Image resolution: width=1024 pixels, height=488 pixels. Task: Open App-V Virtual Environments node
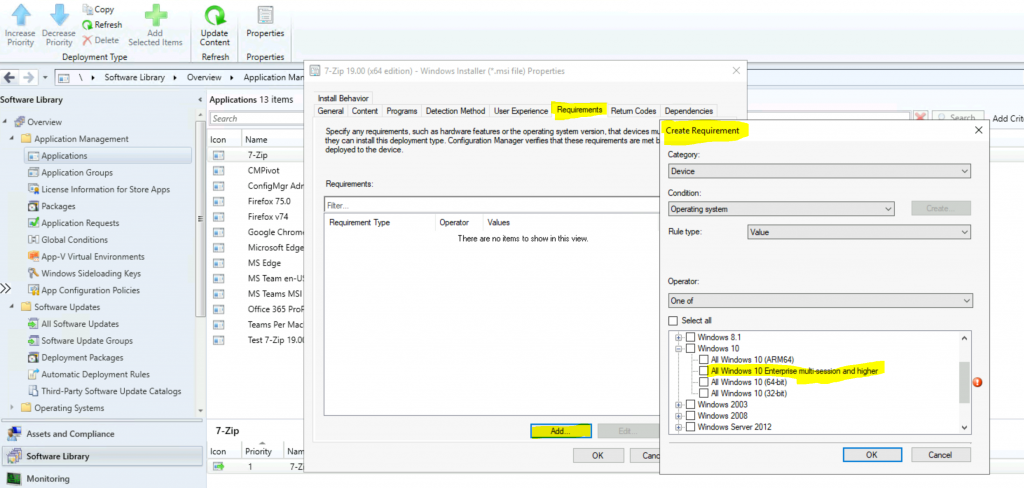click(93, 257)
